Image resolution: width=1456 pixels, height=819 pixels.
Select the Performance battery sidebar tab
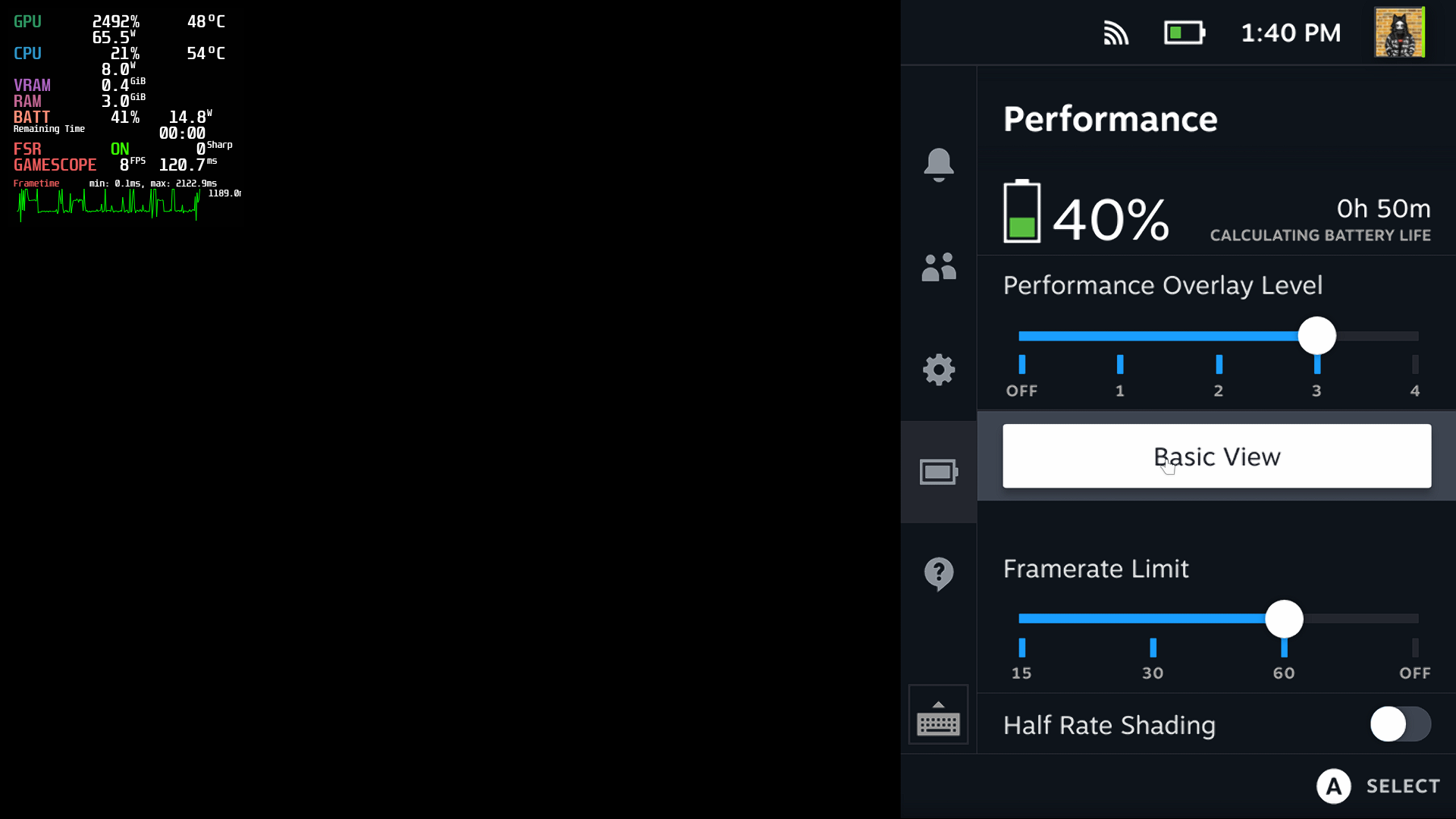click(938, 472)
